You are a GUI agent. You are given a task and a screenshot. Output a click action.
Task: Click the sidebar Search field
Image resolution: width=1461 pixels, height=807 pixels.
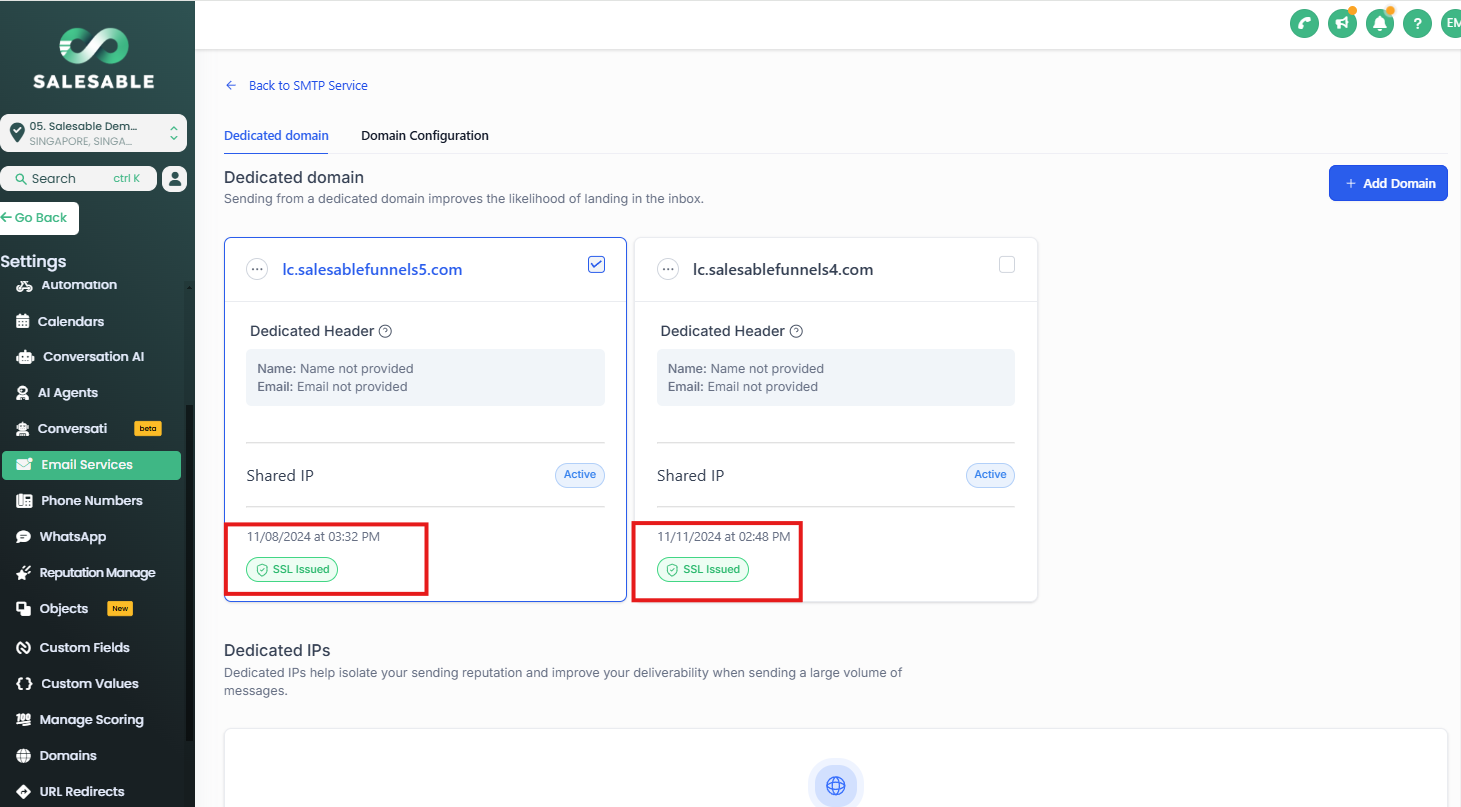coord(79,178)
